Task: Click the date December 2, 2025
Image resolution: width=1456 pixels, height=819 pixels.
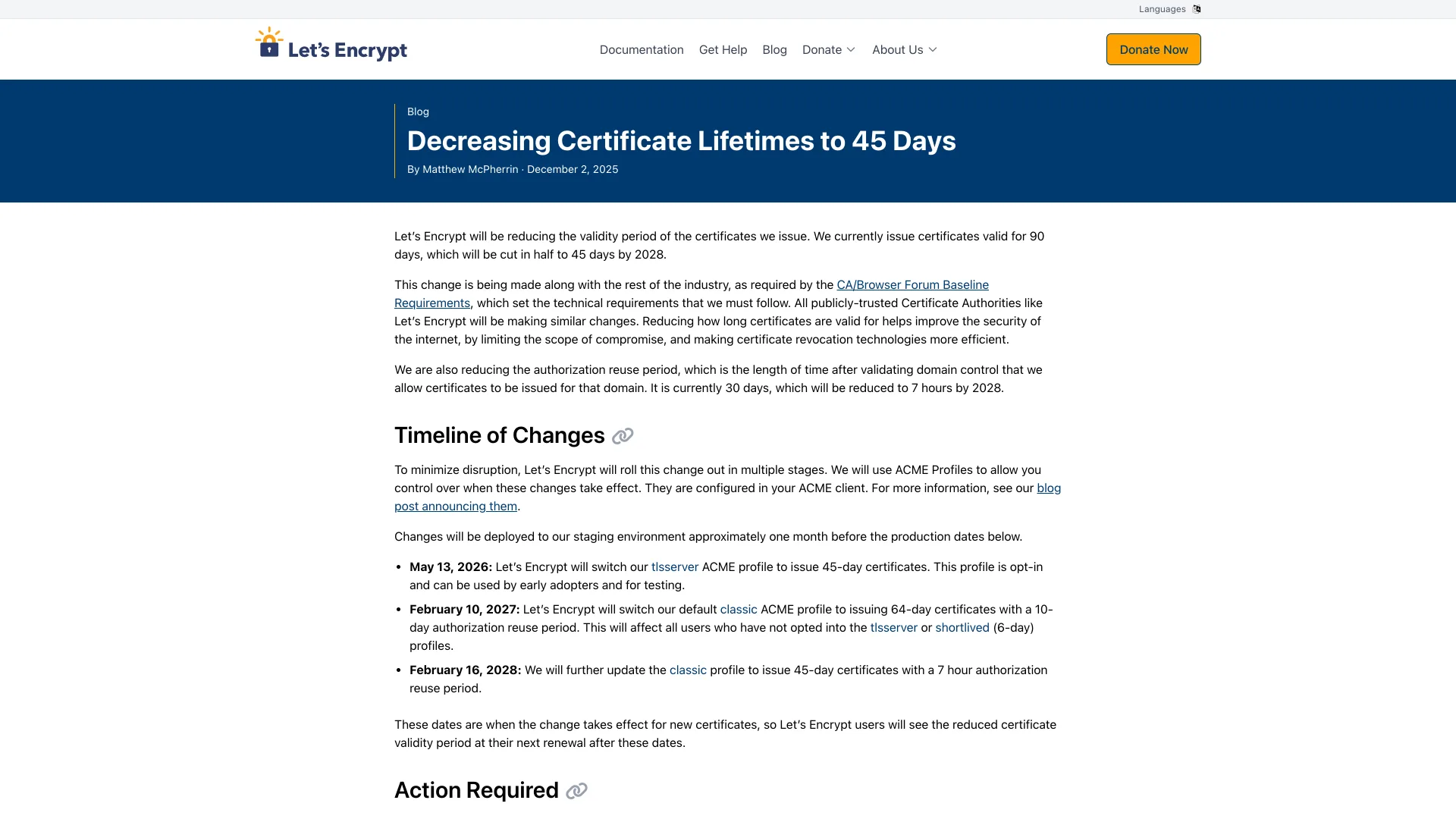Action: click(573, 169)
